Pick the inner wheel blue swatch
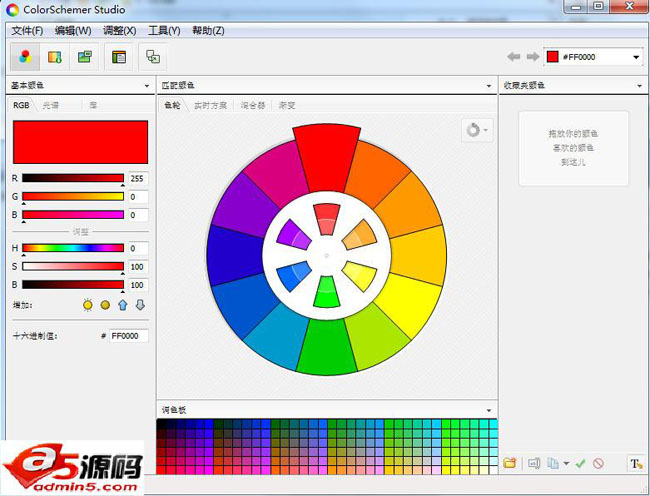 pos(294,276)
